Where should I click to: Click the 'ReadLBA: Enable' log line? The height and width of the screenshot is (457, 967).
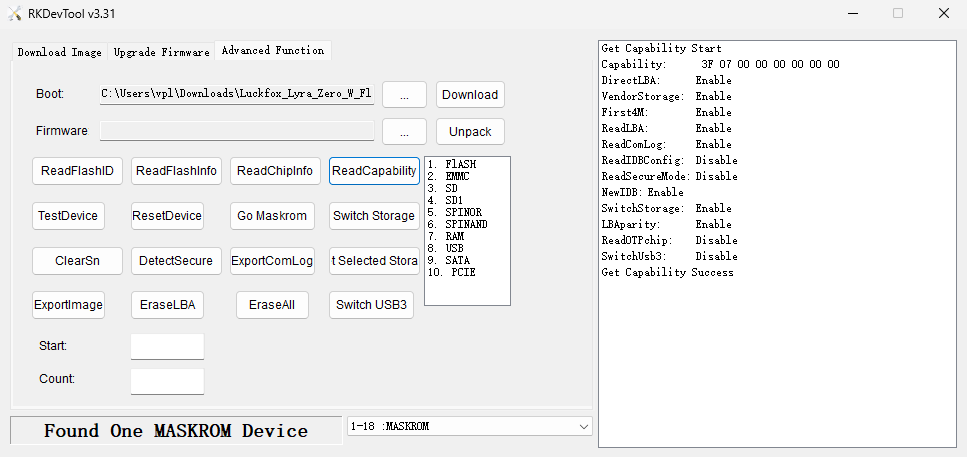(x=666, y=128)
